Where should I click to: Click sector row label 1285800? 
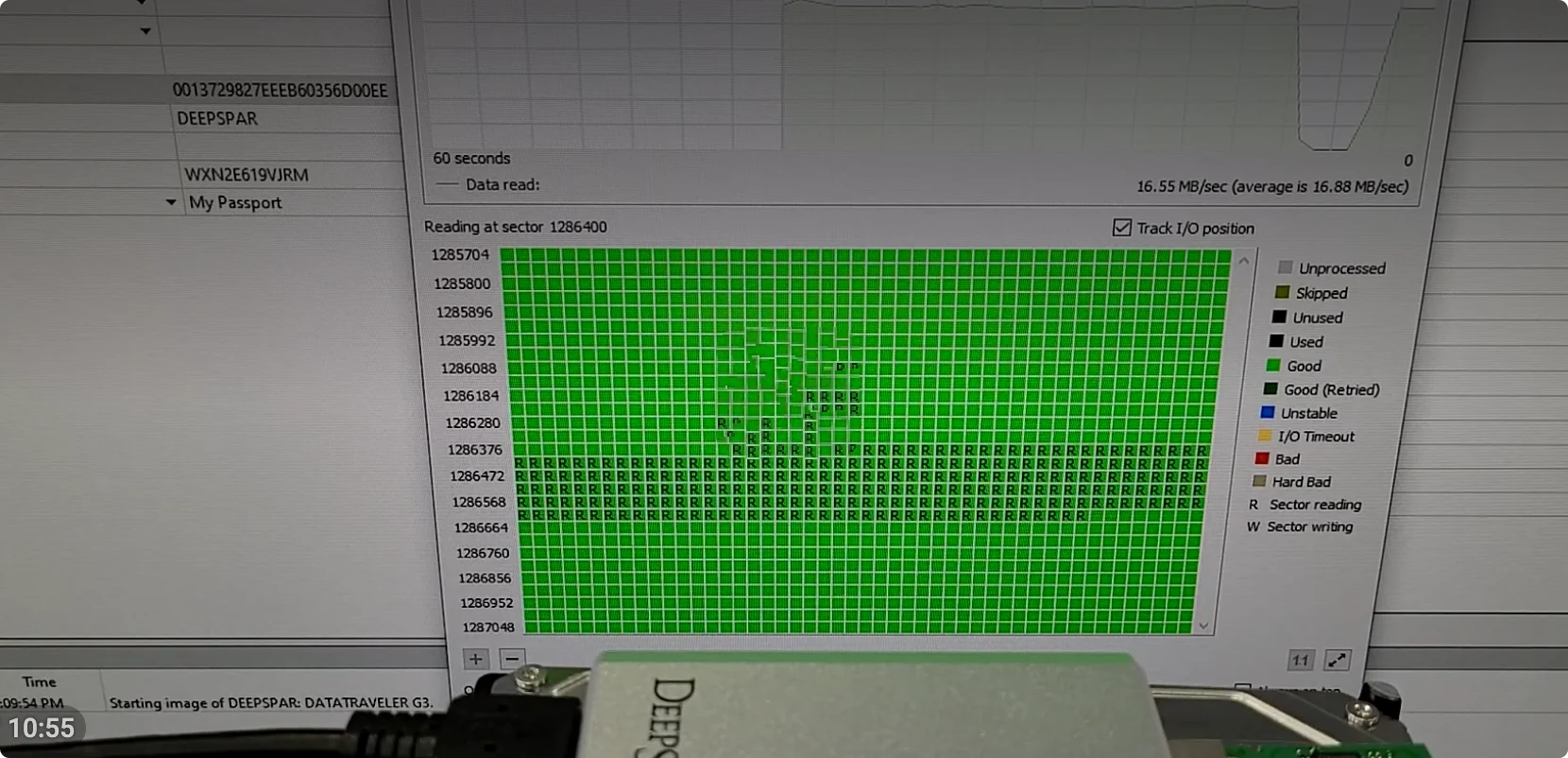[x=462, y=284]
